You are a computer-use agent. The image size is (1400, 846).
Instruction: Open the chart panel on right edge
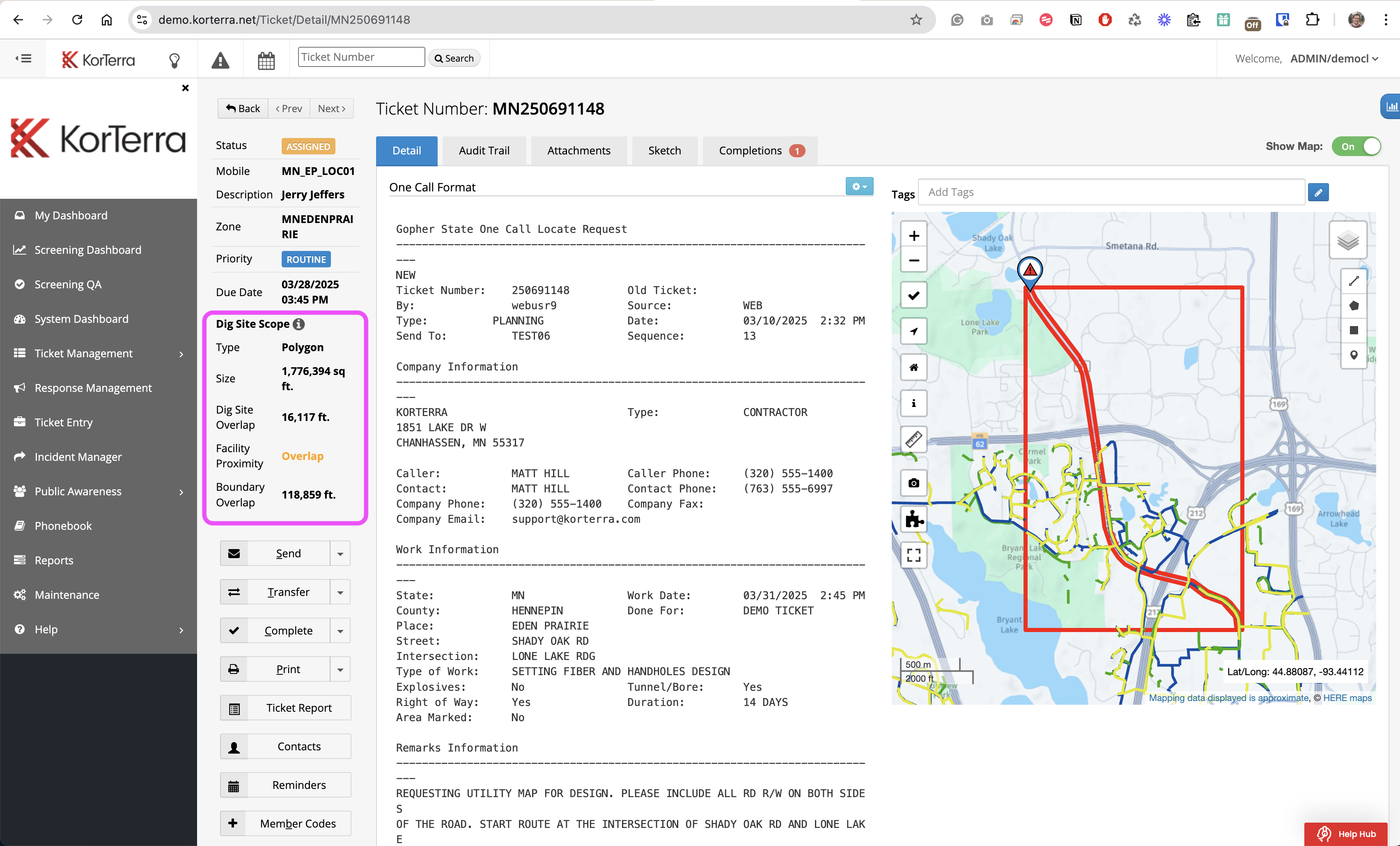[x=1391, y=106]
